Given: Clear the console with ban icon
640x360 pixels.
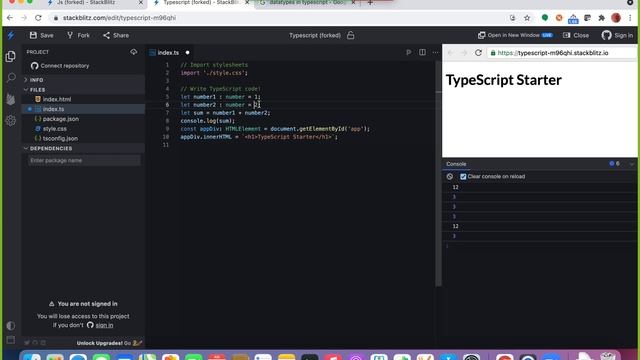Looking at the screenshot, I should tap(450, 177).
